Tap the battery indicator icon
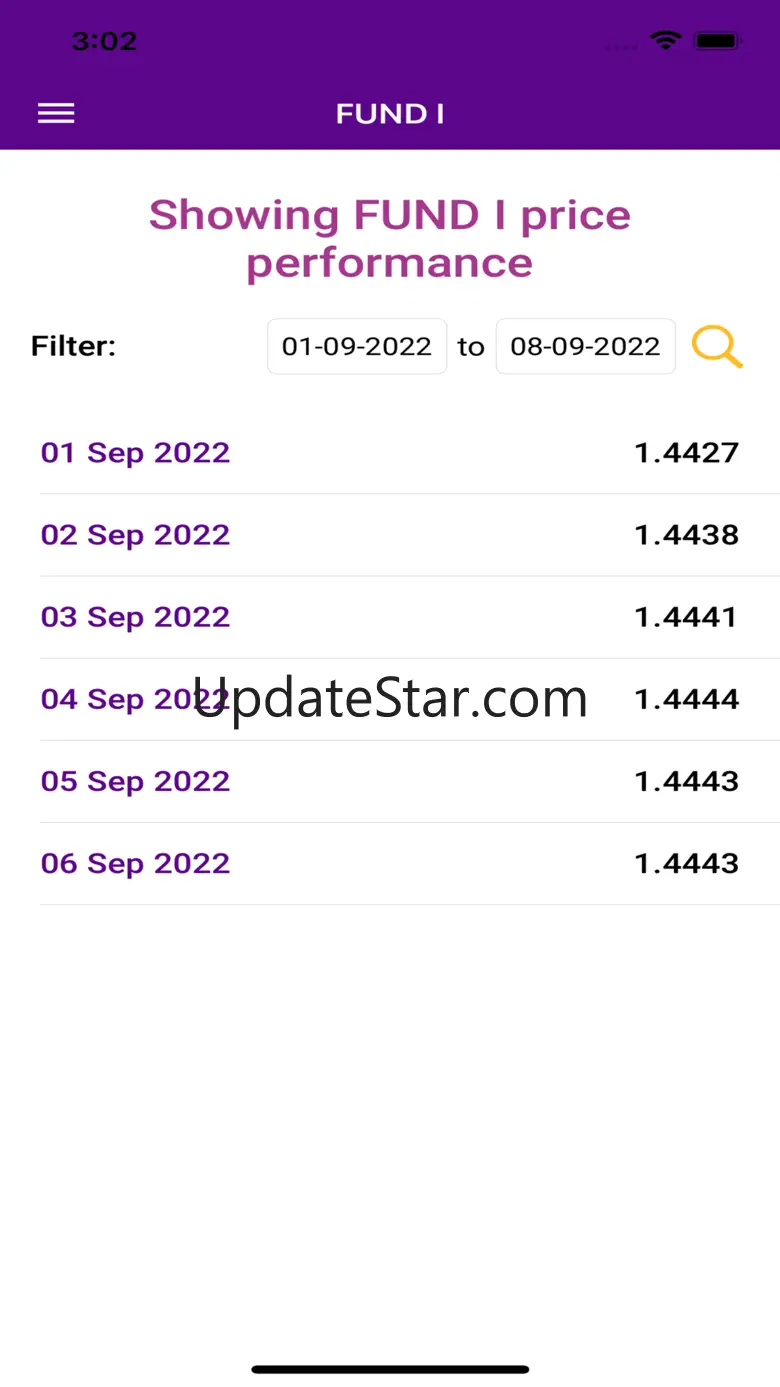 [x=717, y=41]
